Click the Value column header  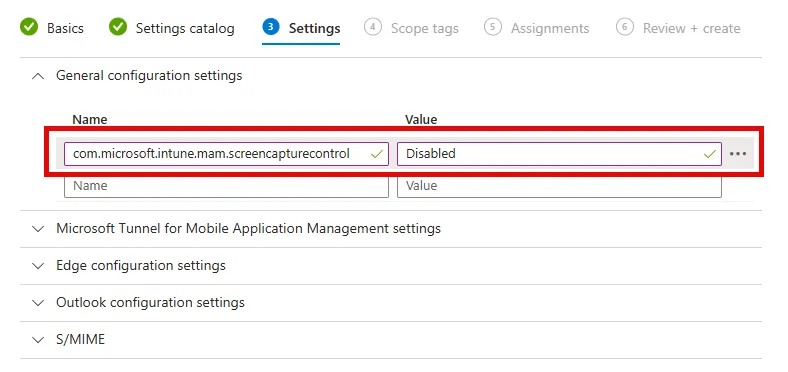click(x=421, y=120)
